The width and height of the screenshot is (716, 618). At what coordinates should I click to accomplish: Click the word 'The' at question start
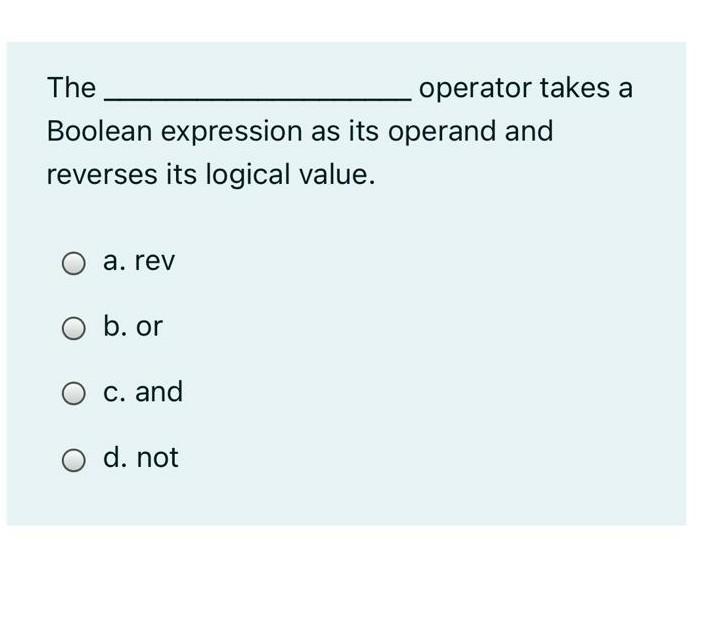(72, 87)
